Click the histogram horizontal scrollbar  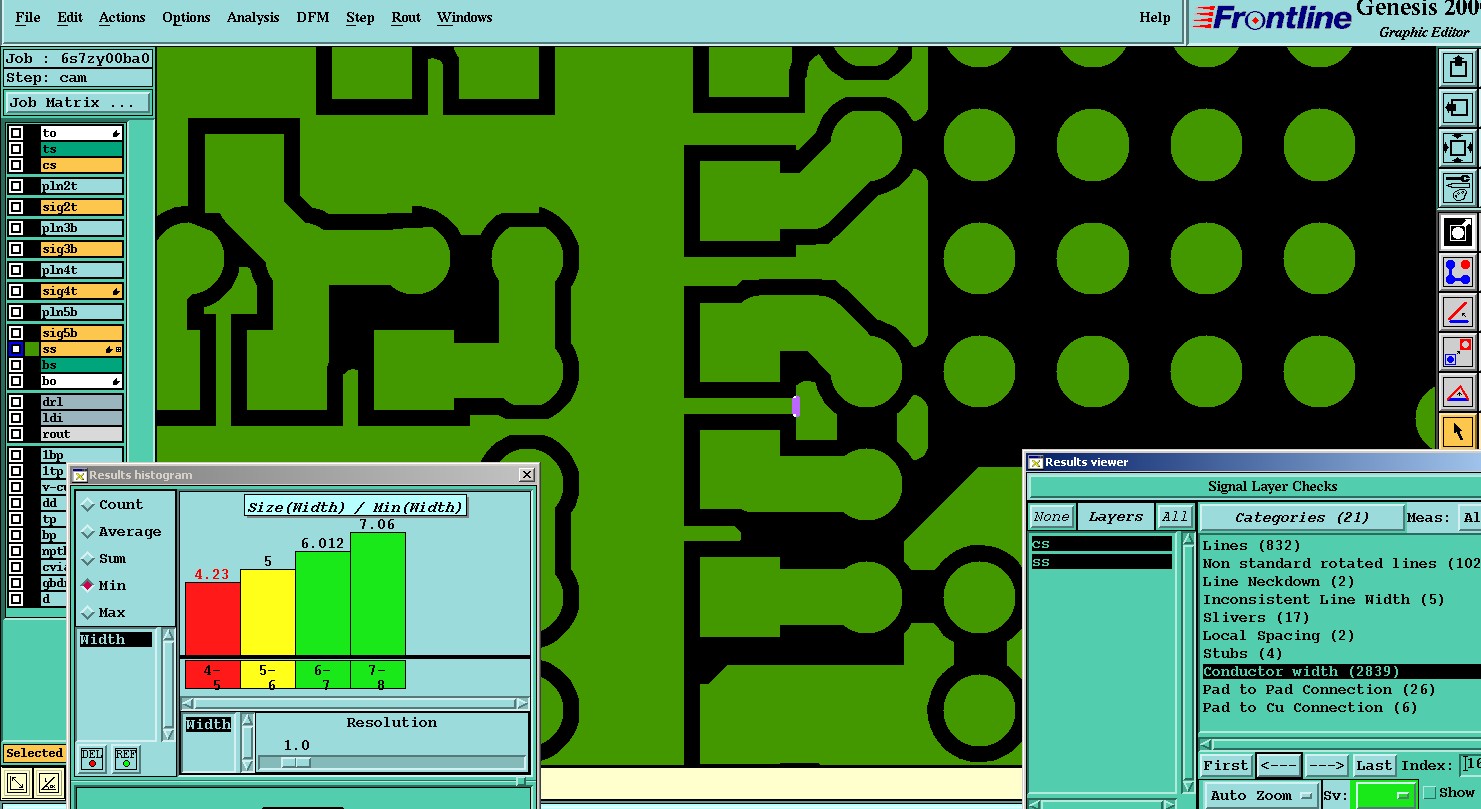coord(355,703)
